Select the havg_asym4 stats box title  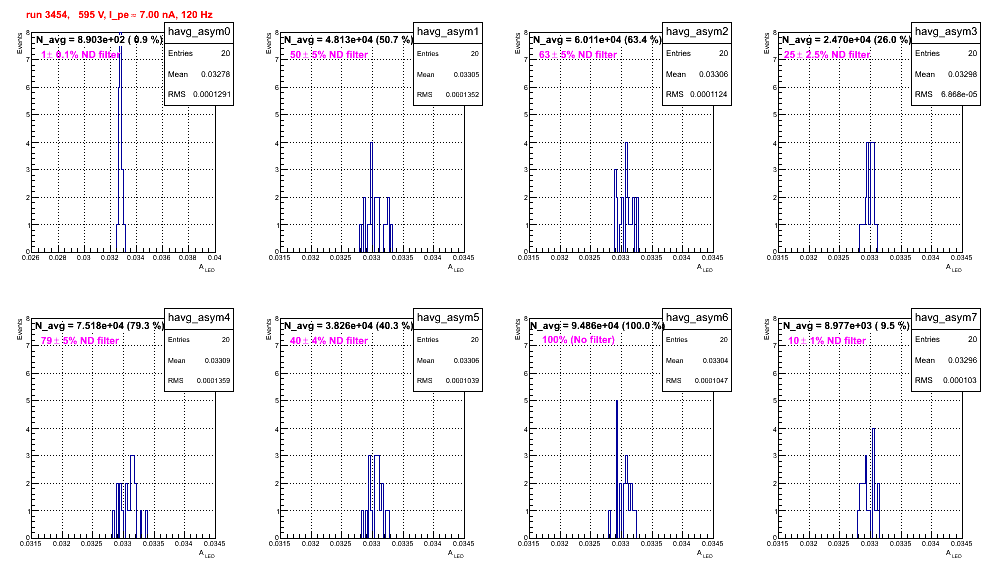pyautogui.click(x=199, y=318)
